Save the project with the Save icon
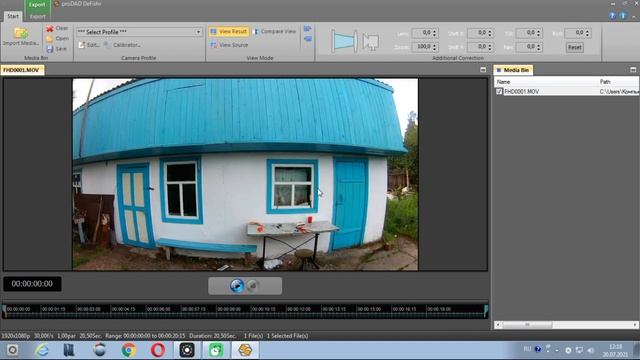The width and height of the screenshot is (640, 360). click(x=50, y=49)
